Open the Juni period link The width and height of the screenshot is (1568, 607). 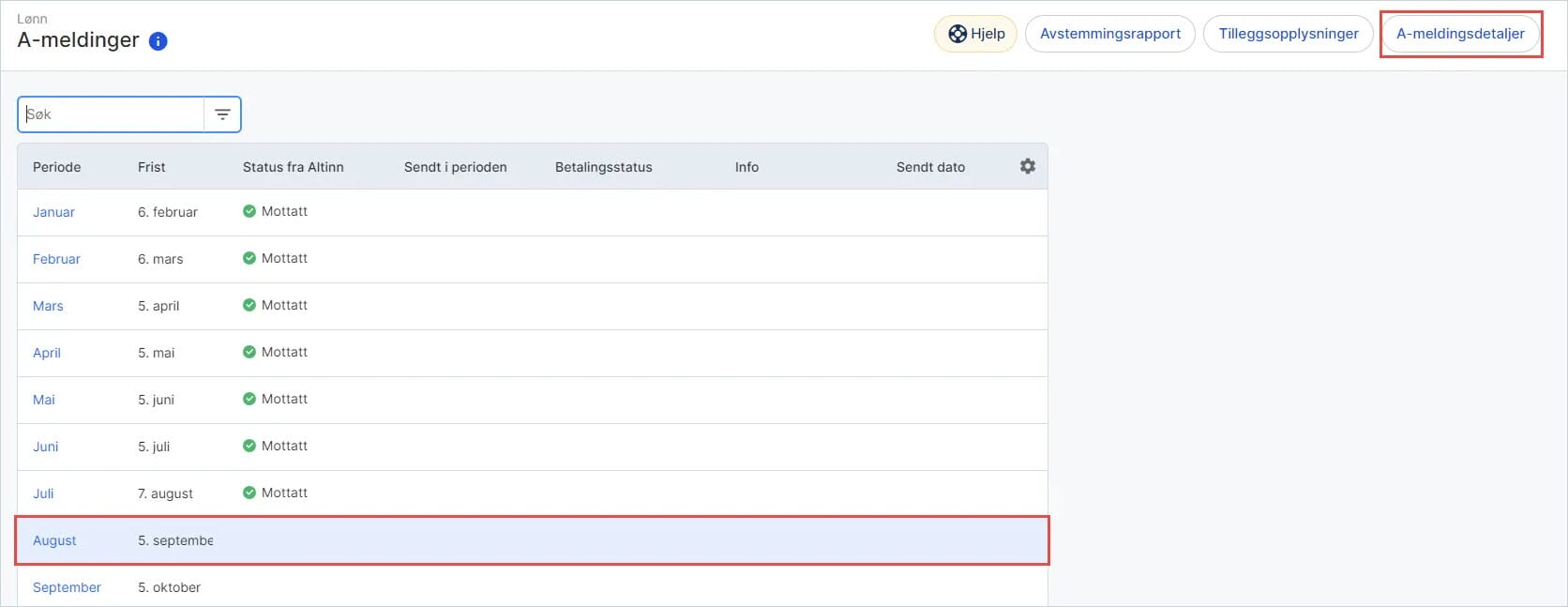pos(45,447)
